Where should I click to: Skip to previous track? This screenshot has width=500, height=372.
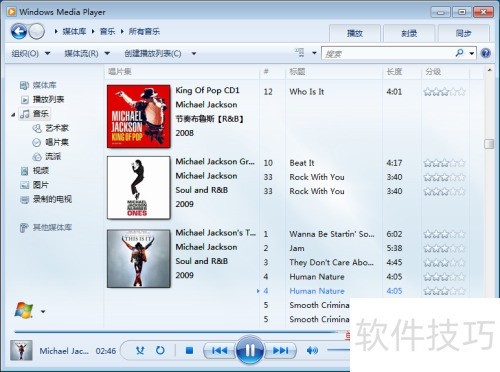click(219, 350)
